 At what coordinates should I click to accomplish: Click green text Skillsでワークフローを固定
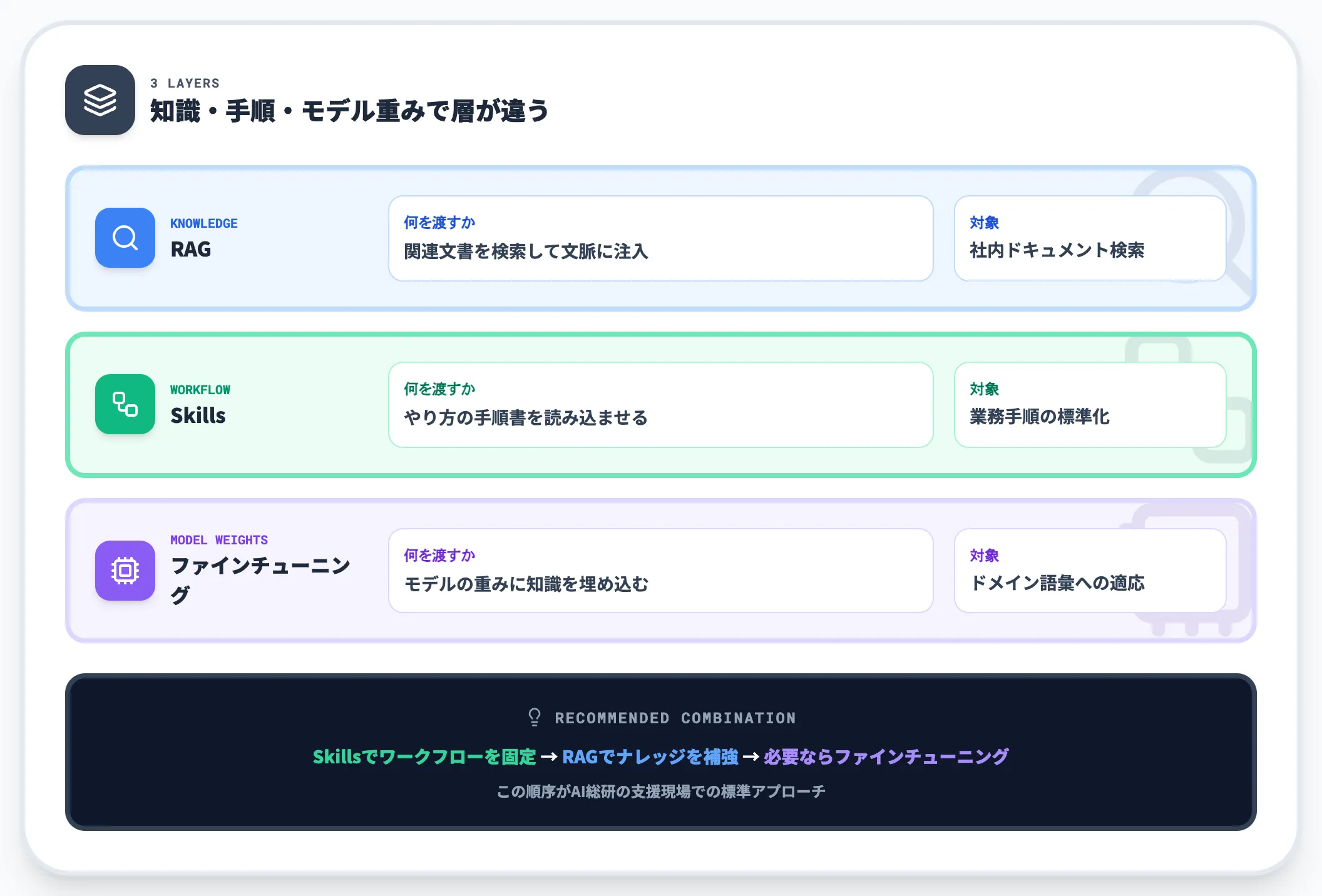pyautogui.click(x=424, y=756)
